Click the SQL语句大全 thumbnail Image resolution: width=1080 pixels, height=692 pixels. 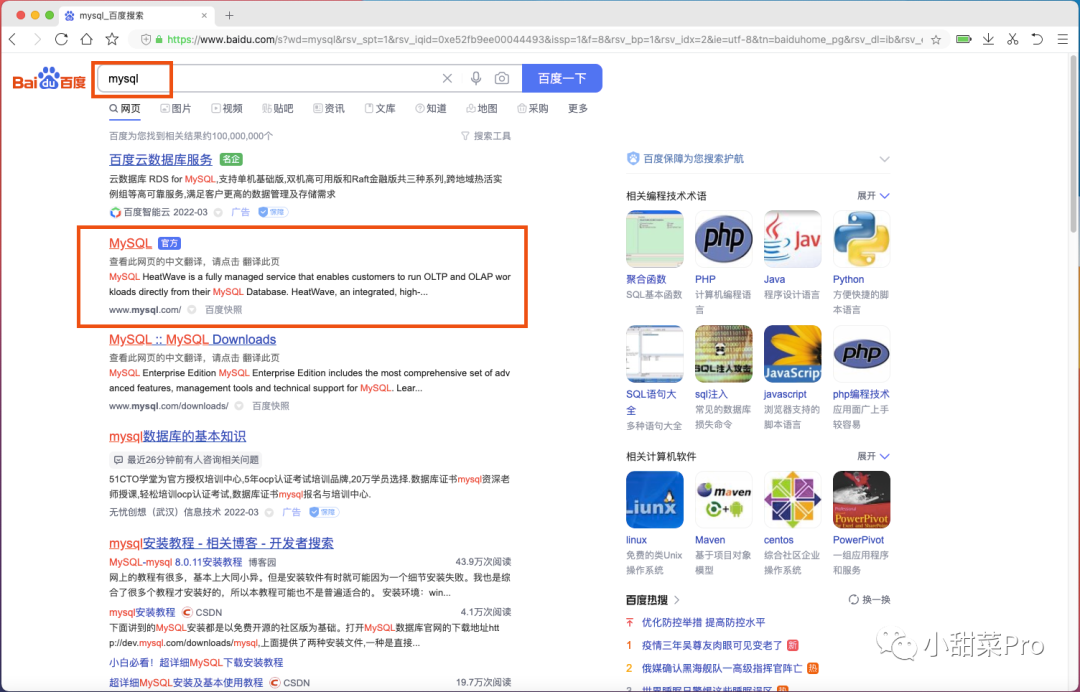(654, 354)
